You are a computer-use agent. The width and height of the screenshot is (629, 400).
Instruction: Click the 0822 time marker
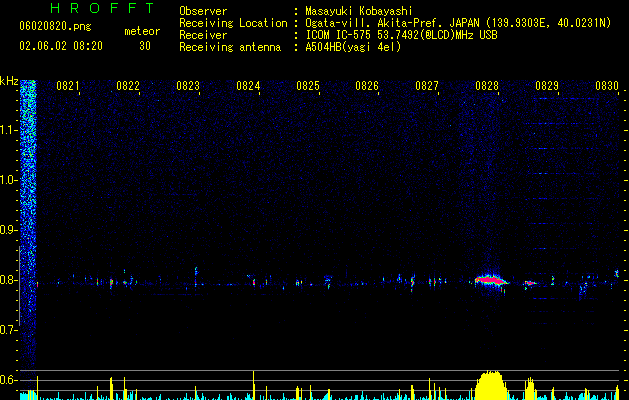point(128,86)
